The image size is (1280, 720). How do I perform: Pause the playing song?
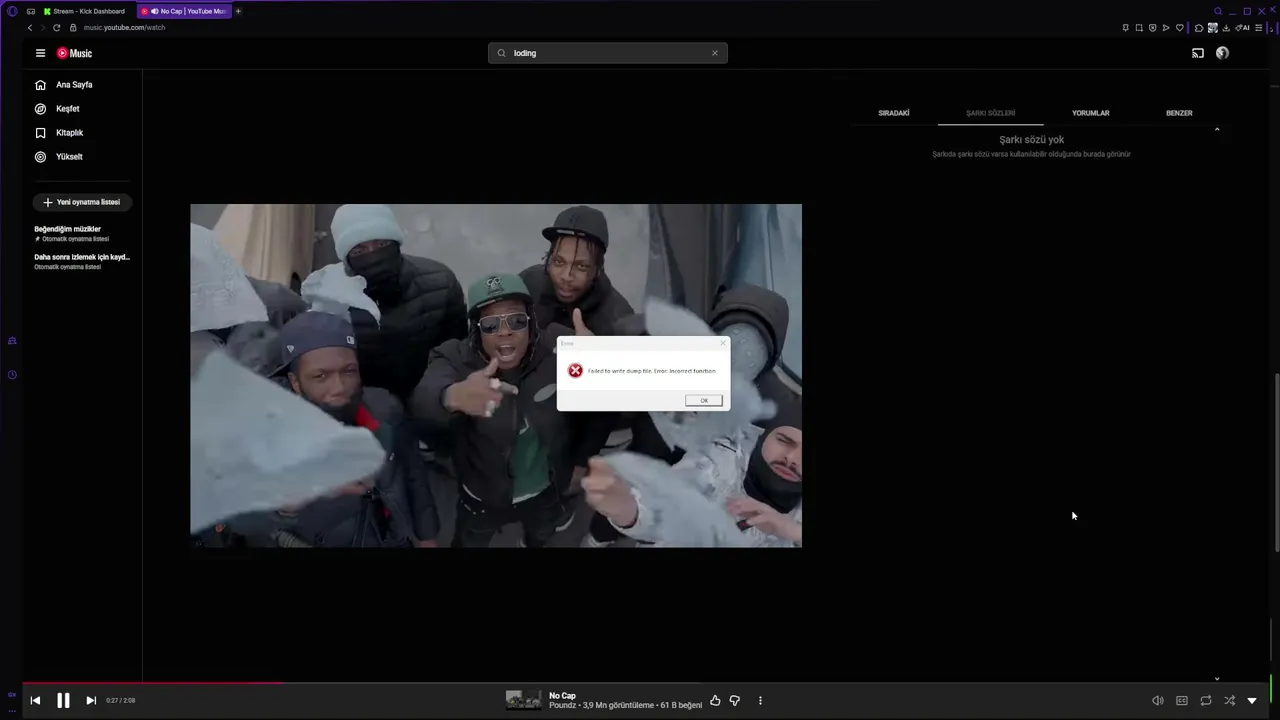63,701
